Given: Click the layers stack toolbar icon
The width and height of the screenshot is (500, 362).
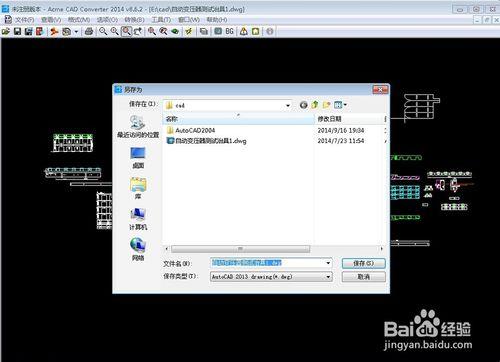Looking at the screenshot, I should click(204, 32).
